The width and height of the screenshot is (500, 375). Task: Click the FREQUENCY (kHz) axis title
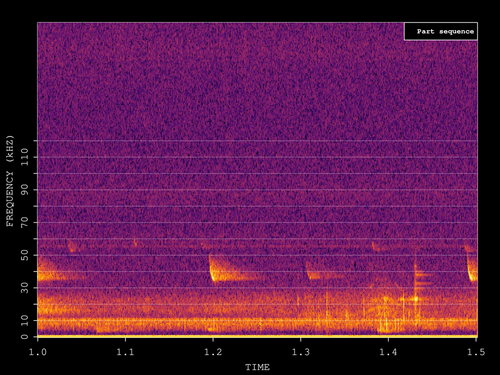point(10,181)
